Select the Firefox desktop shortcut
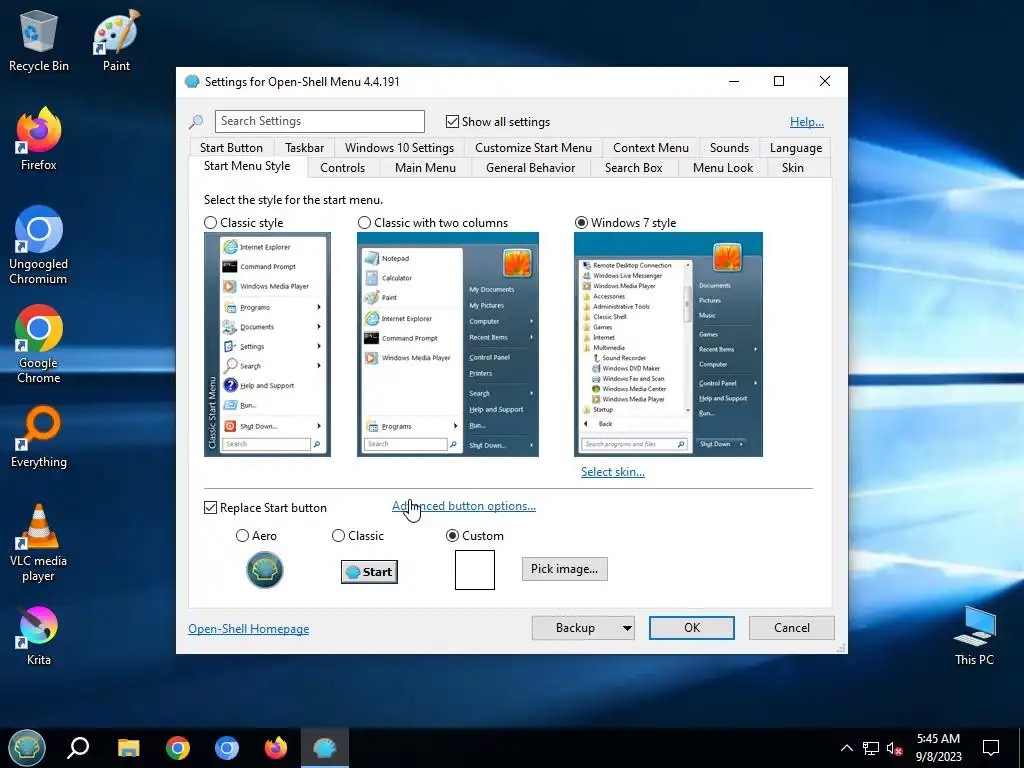This screenshot has width=1024, height=768. click(39, 139)
